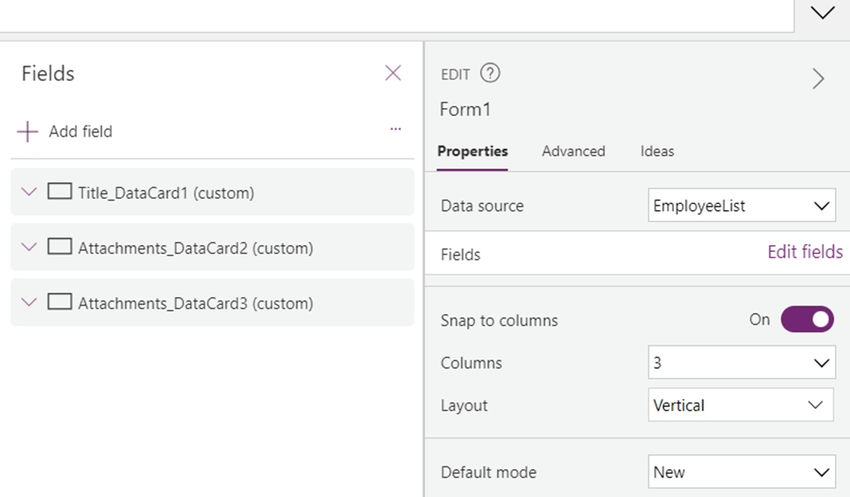Viewport: 850px width, 497px height.
Task: Open the Default mode dropdown
Action: coord(742,472)
